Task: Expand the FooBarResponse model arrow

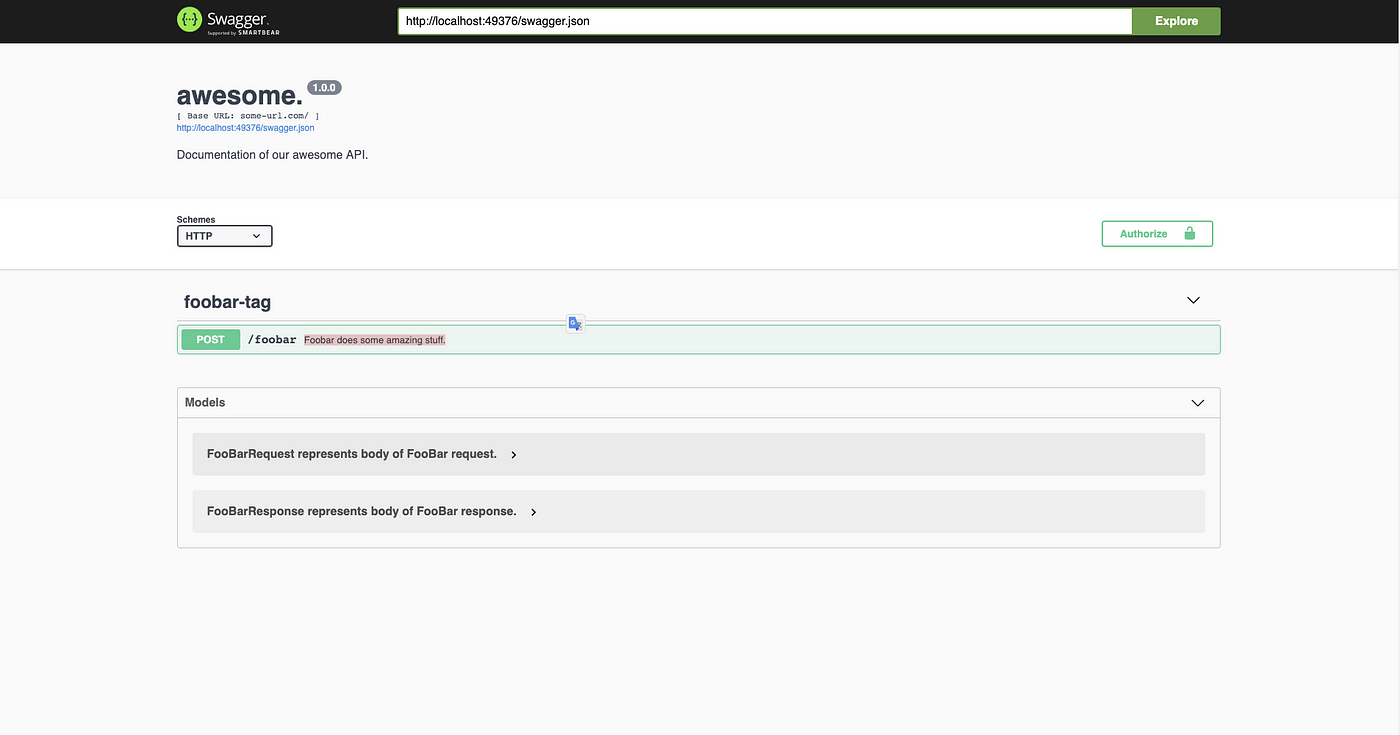Action: 534,512
